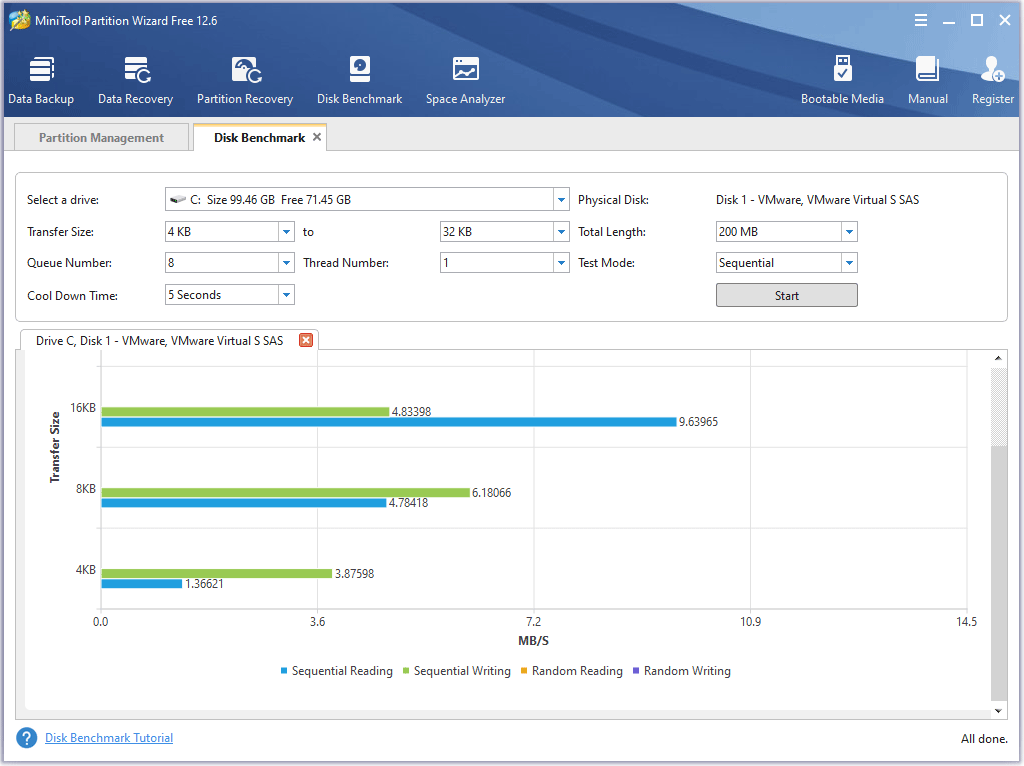The height and width of the screenshot is (766, 1024).
Task: Open the Space Analyzer tool
Action: click(466, 80)
